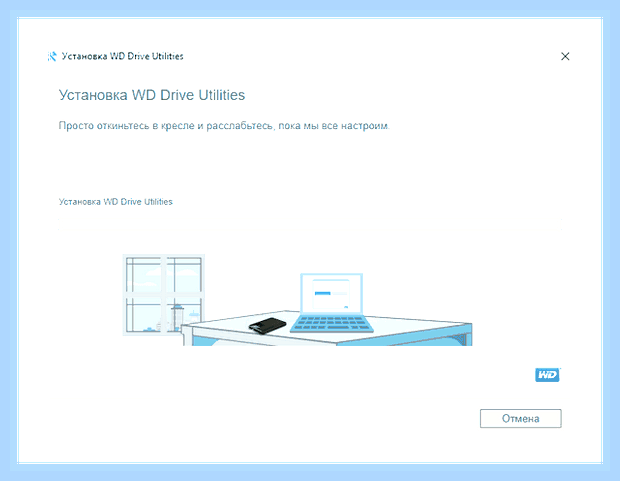Click the black external drive illustration
Screen dimensions: 620x481
coord(267,325)
